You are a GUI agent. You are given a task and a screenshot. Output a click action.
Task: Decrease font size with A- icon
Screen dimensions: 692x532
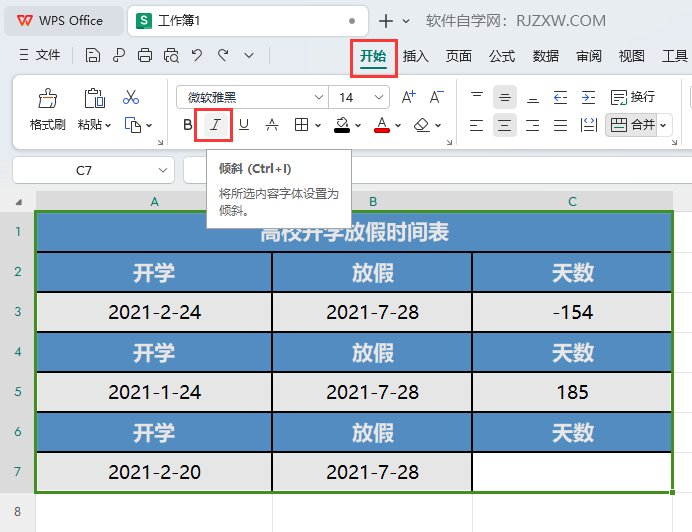[x=436, y=97]
